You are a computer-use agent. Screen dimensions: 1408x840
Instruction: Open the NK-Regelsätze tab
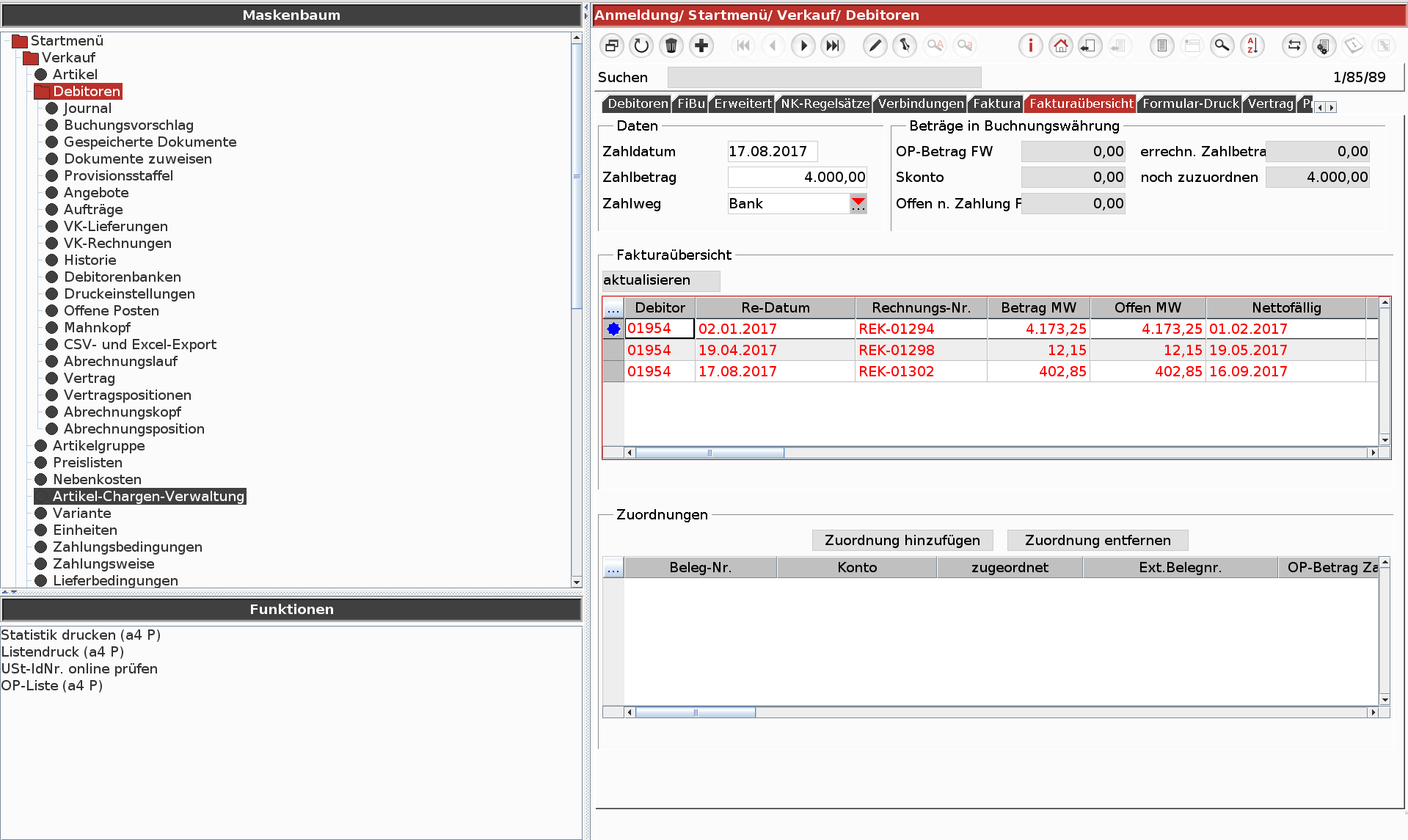[x=825, y=104]
